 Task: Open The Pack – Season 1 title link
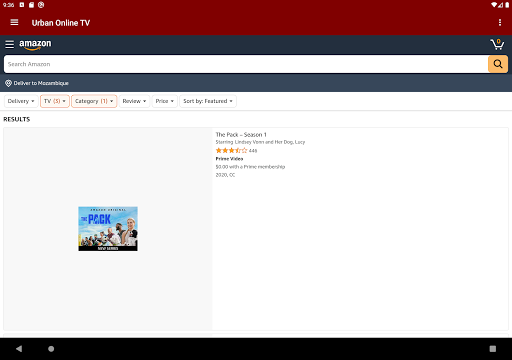coord(241,135)
